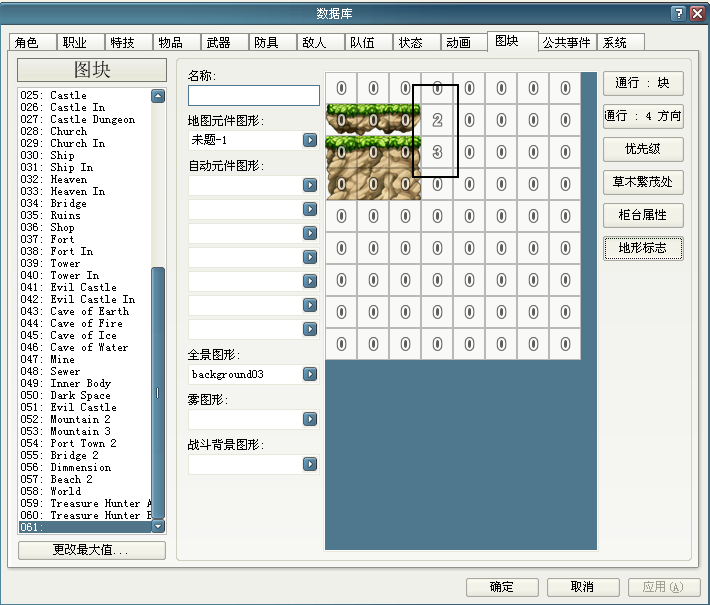710x605 pixels.
Task: Select list row 058: World
Action: tap(85, 491)
